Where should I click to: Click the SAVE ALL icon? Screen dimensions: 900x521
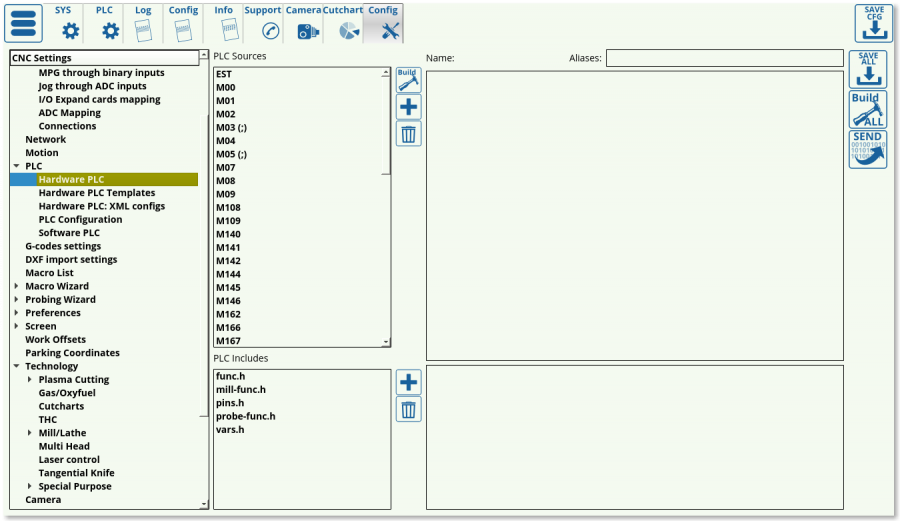point(868,69)
